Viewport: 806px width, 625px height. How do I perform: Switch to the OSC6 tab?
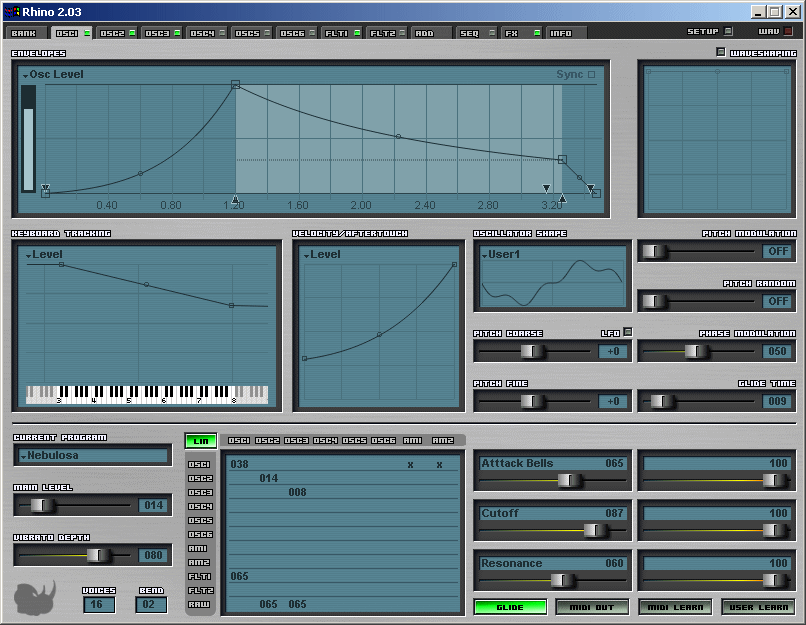tap(292, 33)
